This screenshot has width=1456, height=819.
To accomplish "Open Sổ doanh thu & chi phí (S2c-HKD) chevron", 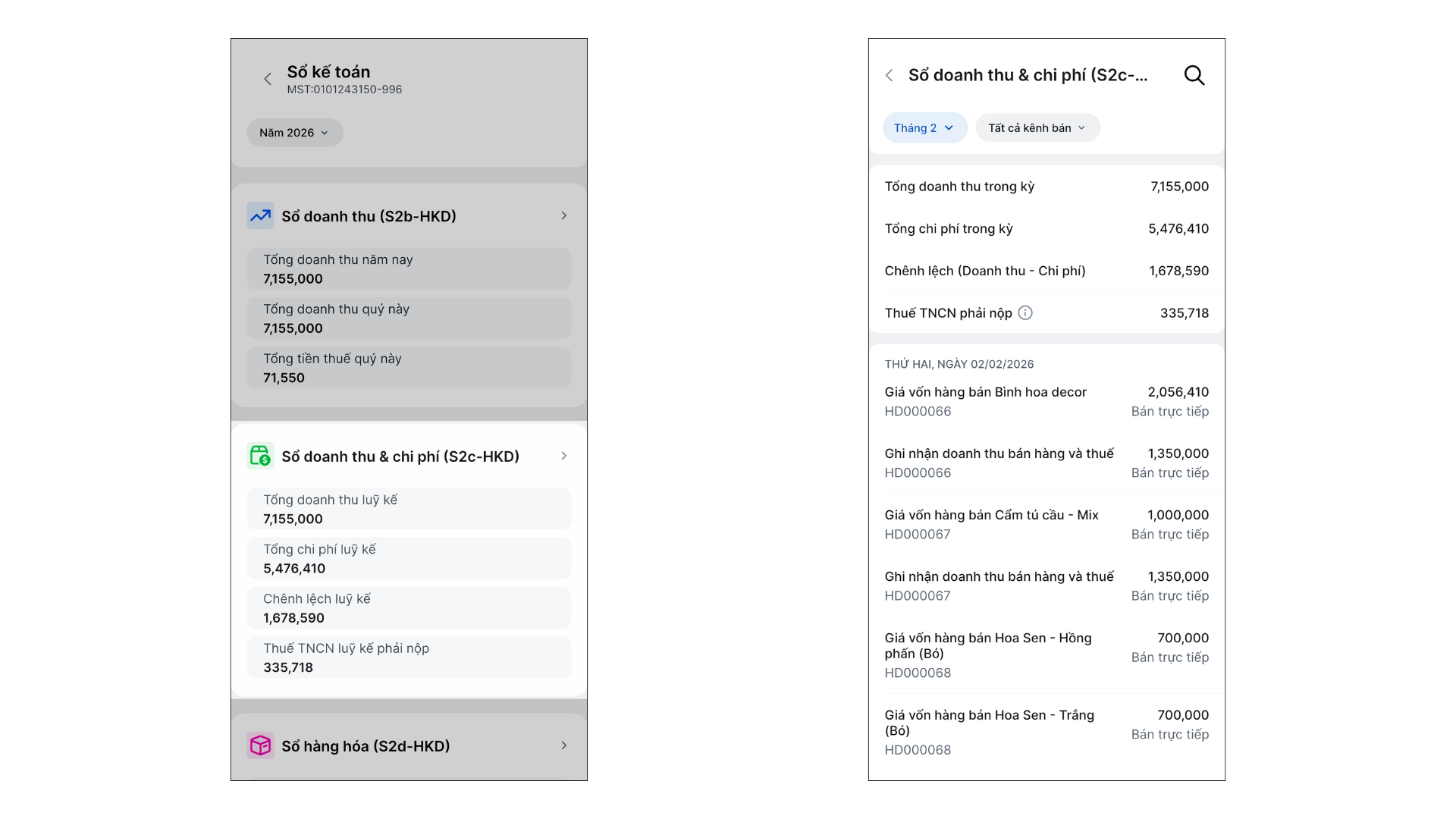I will [564, 456].
